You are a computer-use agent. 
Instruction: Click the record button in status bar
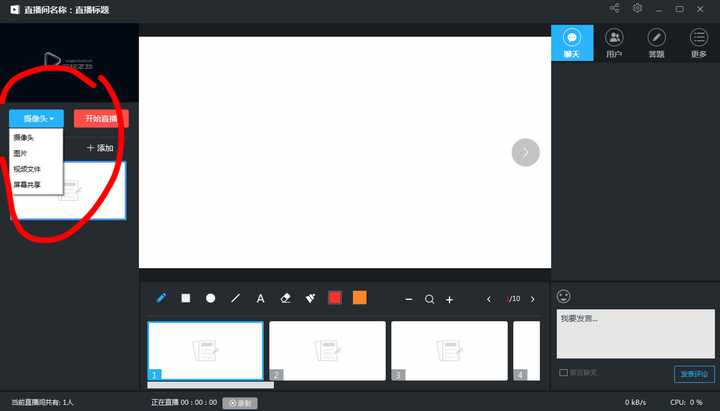coord(240,403)
